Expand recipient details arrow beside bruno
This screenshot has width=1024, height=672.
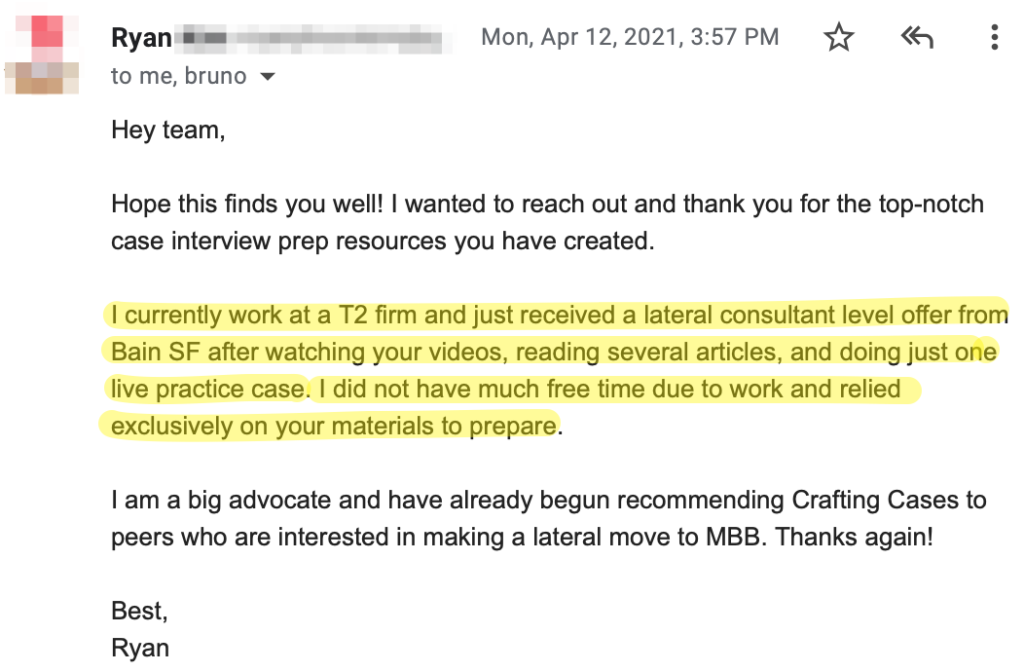coord(267,76)
